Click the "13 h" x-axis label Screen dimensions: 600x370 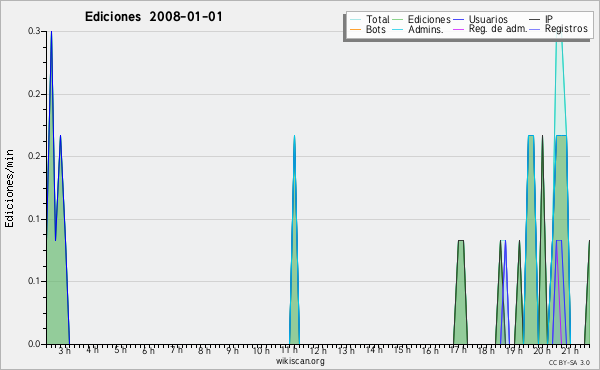pyautogui.click(x=346, y=350)
